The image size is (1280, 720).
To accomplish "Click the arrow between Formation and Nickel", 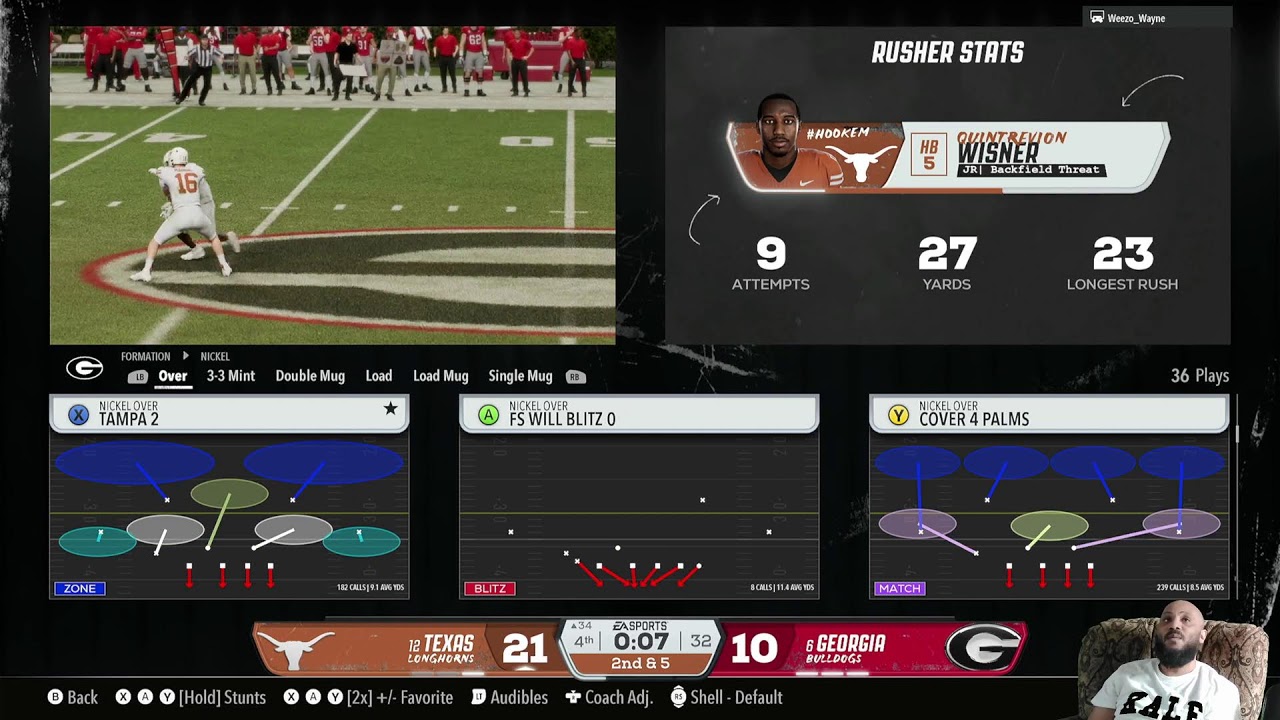I will [185, 356].
